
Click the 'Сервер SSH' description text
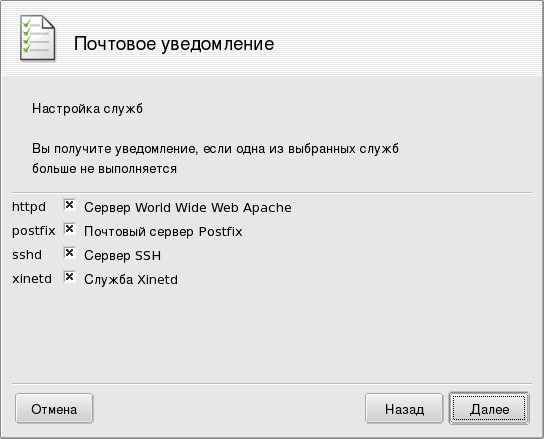click(122, 255)
